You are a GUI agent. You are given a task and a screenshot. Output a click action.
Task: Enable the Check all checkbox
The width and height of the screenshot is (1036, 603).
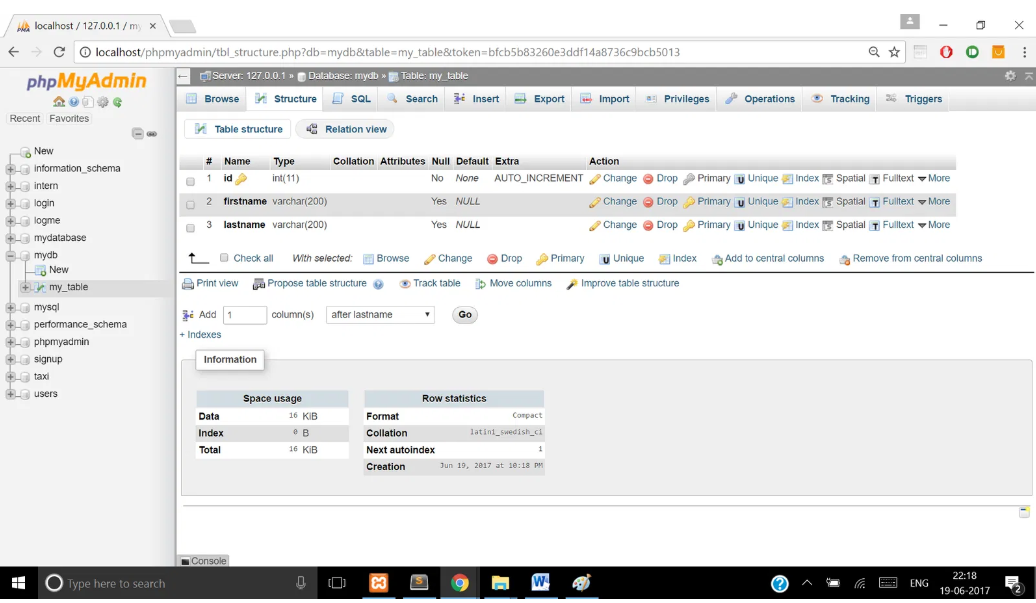(224, 258)
